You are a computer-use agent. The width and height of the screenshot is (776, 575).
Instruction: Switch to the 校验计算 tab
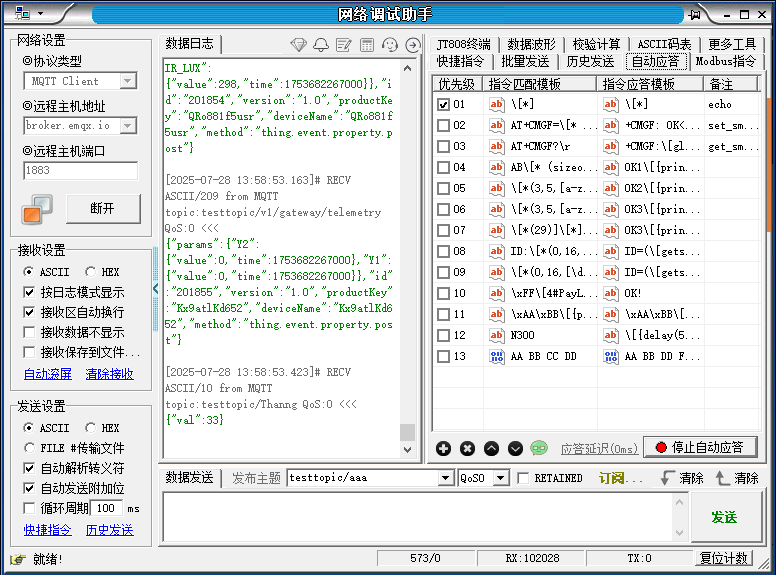point(596,45)
